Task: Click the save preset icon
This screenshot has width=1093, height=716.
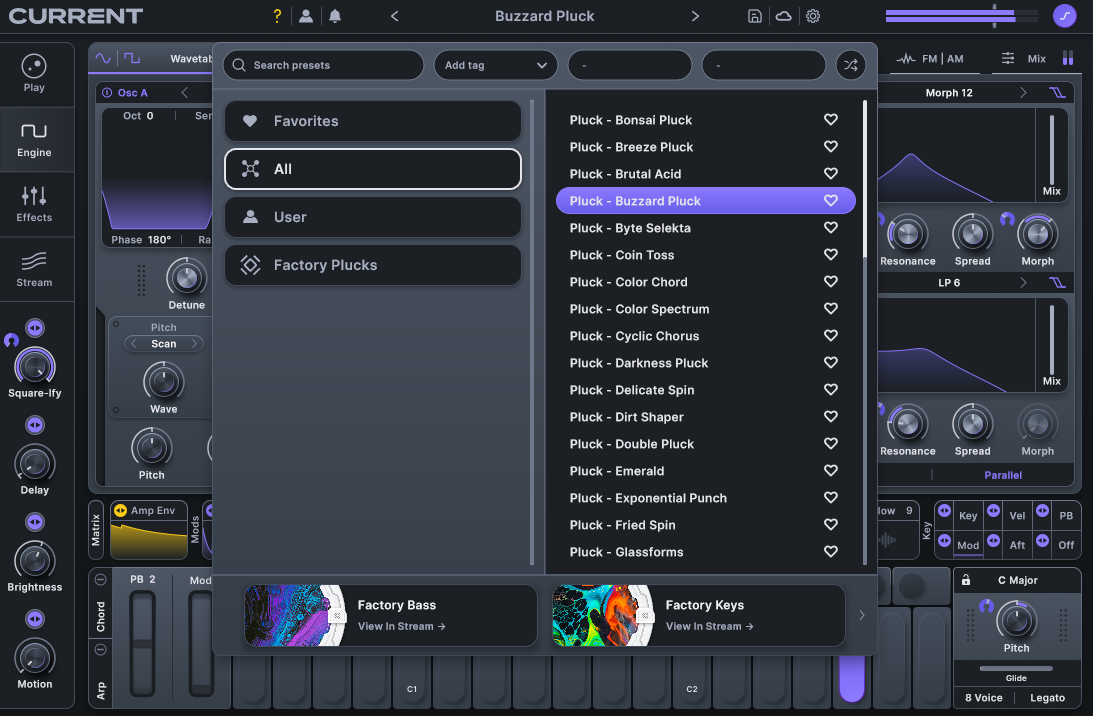Action: [x=755, y=16]
